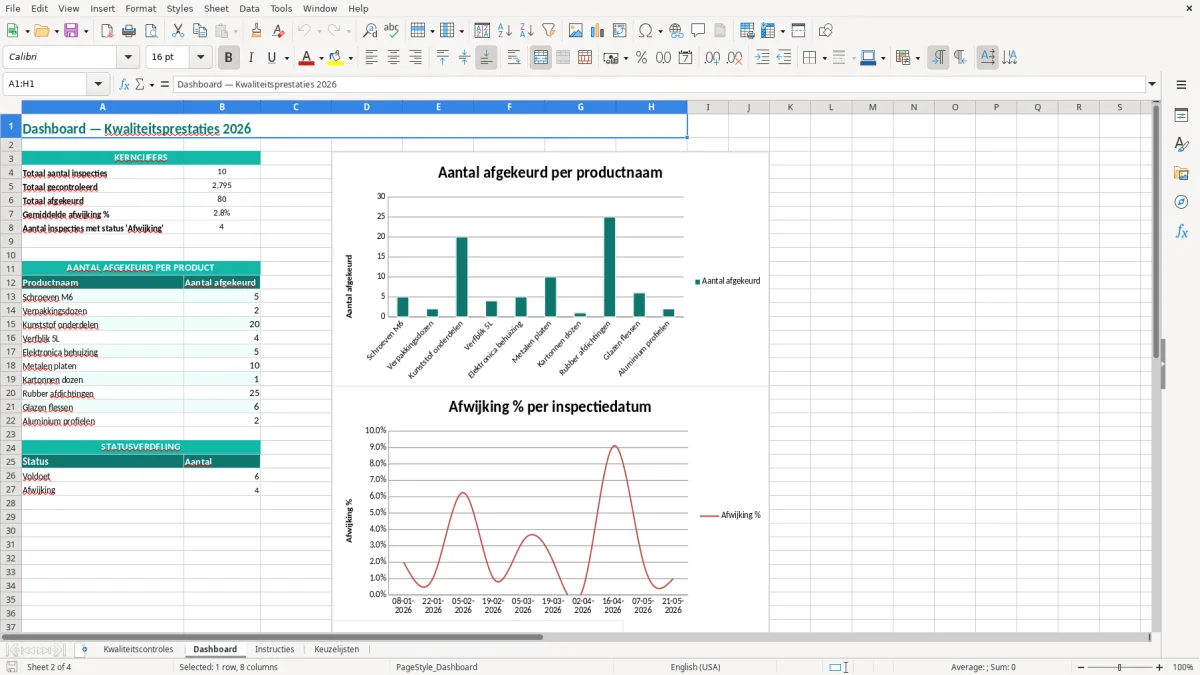The height and width of the screenshot is (675, 1200).
Task: Center text horizontally
Action: 394,58
